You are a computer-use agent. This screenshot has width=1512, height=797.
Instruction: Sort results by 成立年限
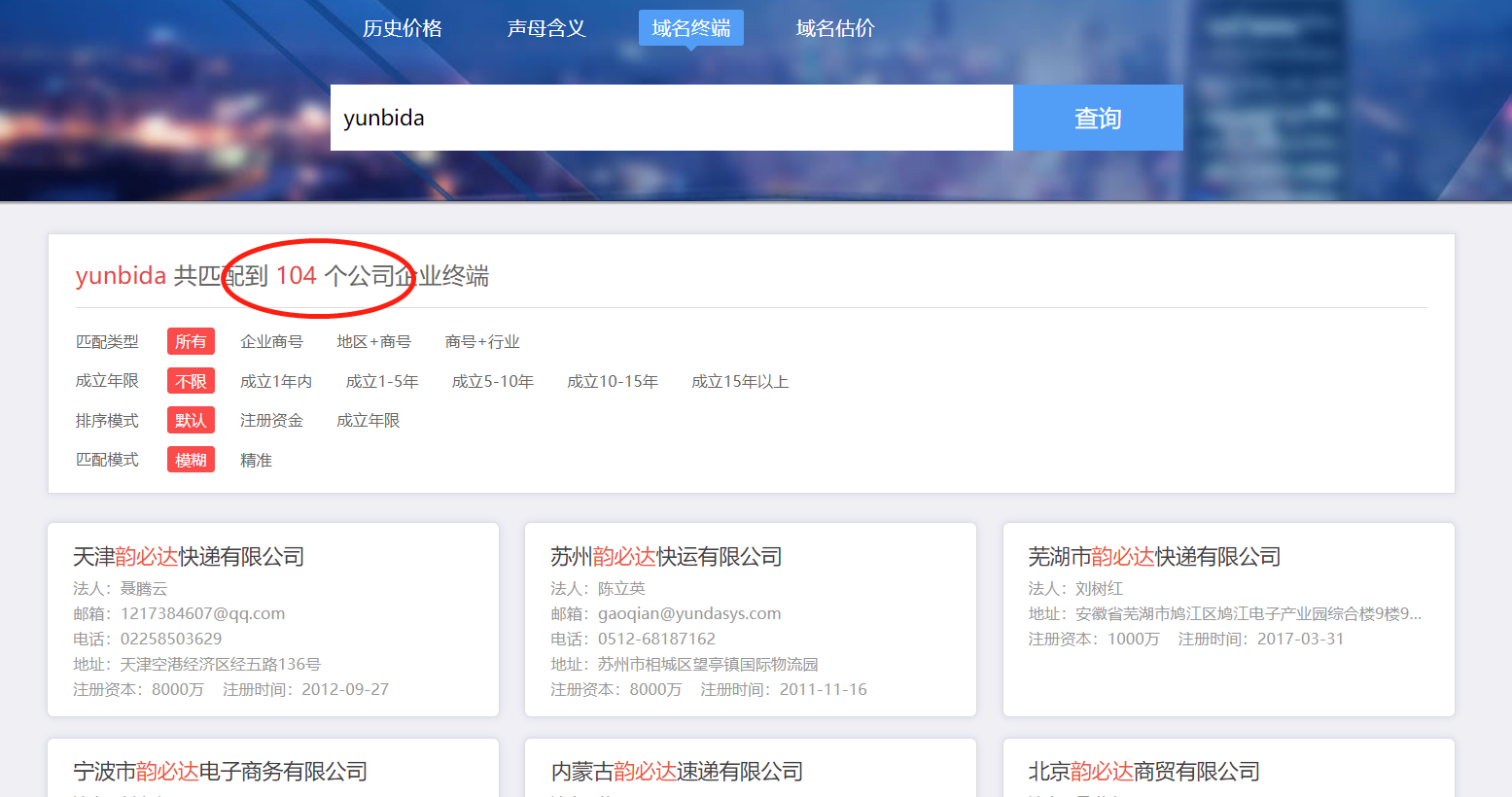coord(368,421)
